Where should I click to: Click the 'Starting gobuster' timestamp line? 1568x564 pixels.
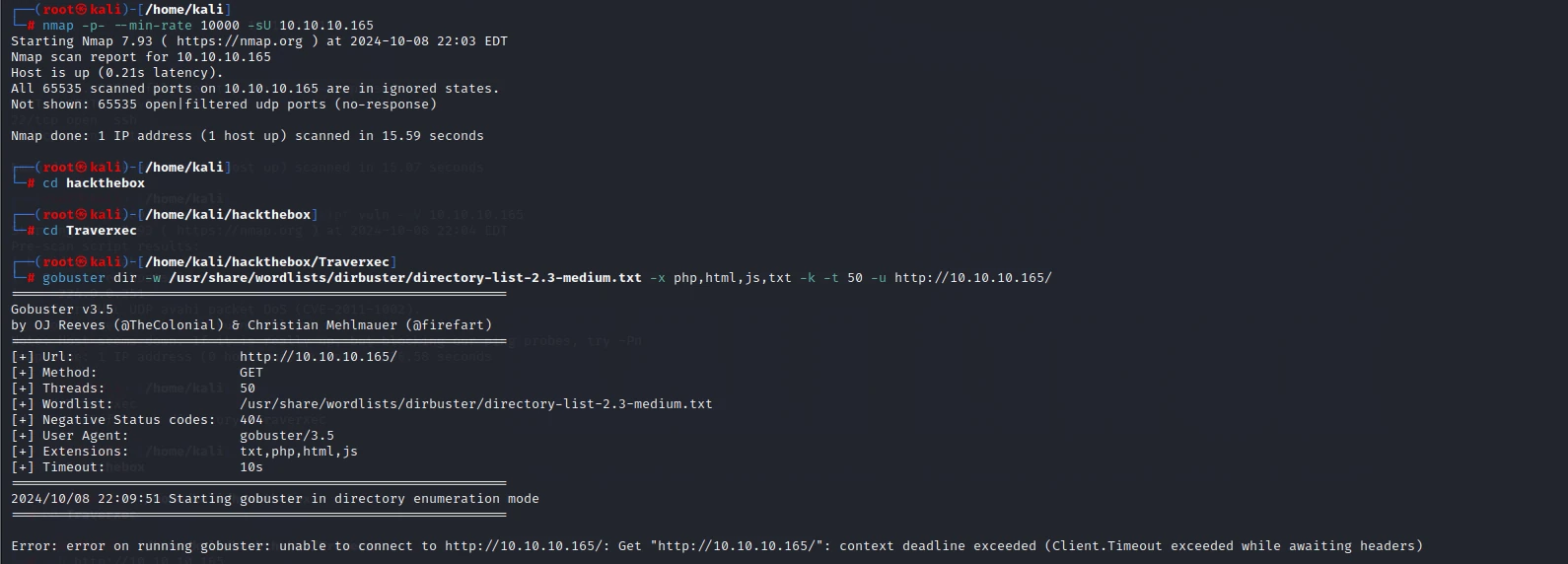pyautogui.click(x=275, y=499)
